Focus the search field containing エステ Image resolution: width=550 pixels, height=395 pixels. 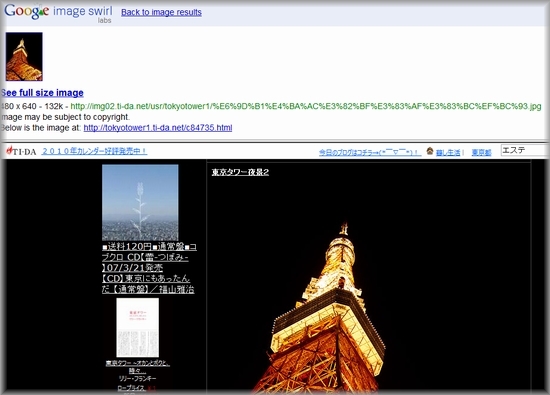(525, 150)
